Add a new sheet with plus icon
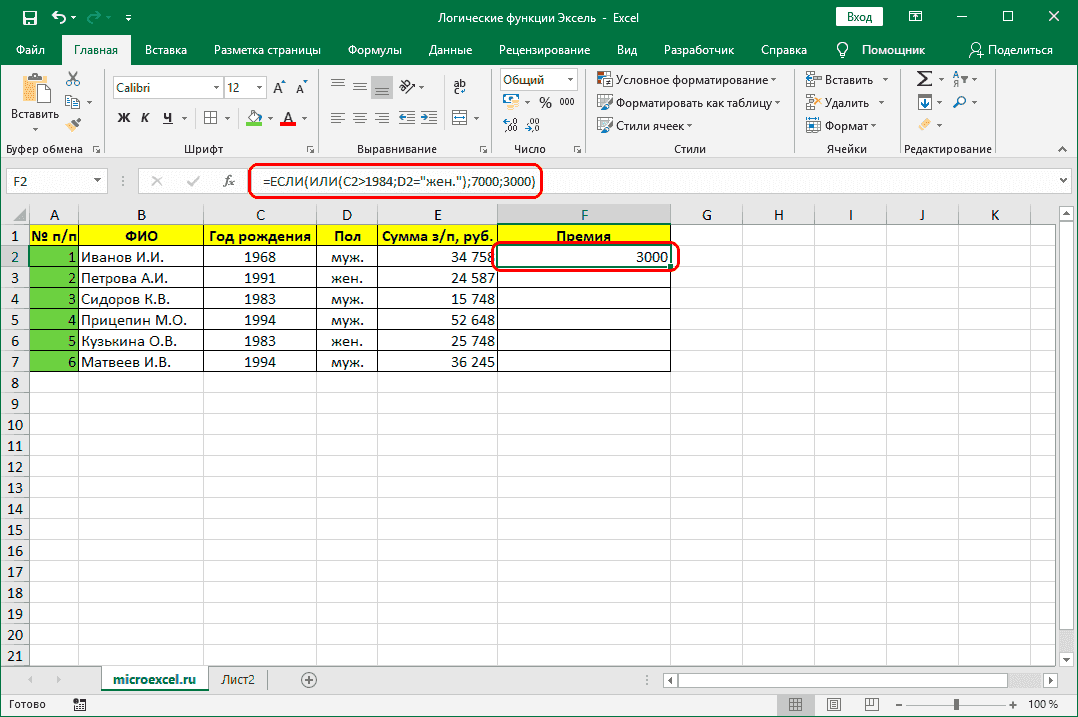 (x=309, y=680)
